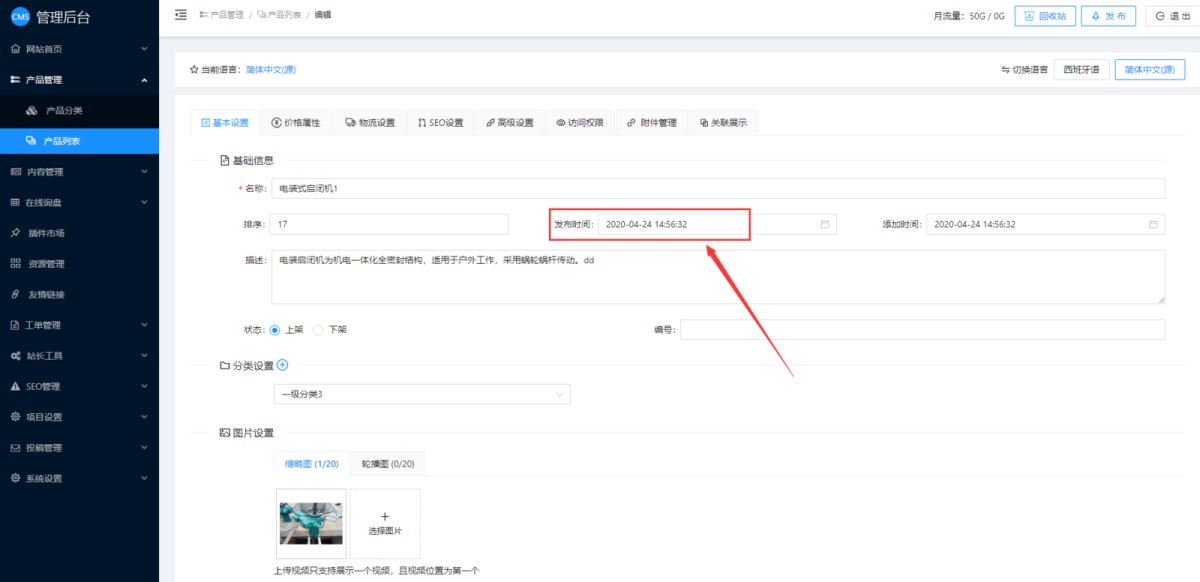Click the CMS logo icon
This screenshot has height=582, width=1200.
pos(19,16)
